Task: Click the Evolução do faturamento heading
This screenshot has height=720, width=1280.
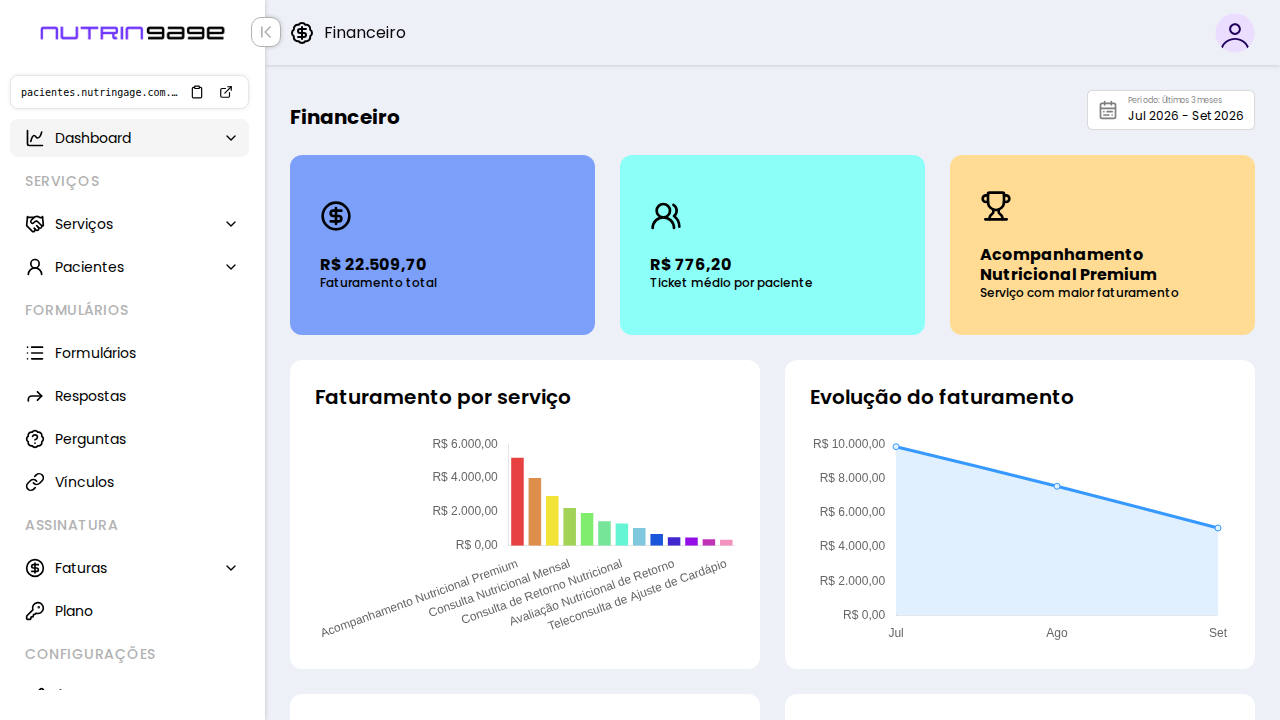Action: tap(942, 397)
